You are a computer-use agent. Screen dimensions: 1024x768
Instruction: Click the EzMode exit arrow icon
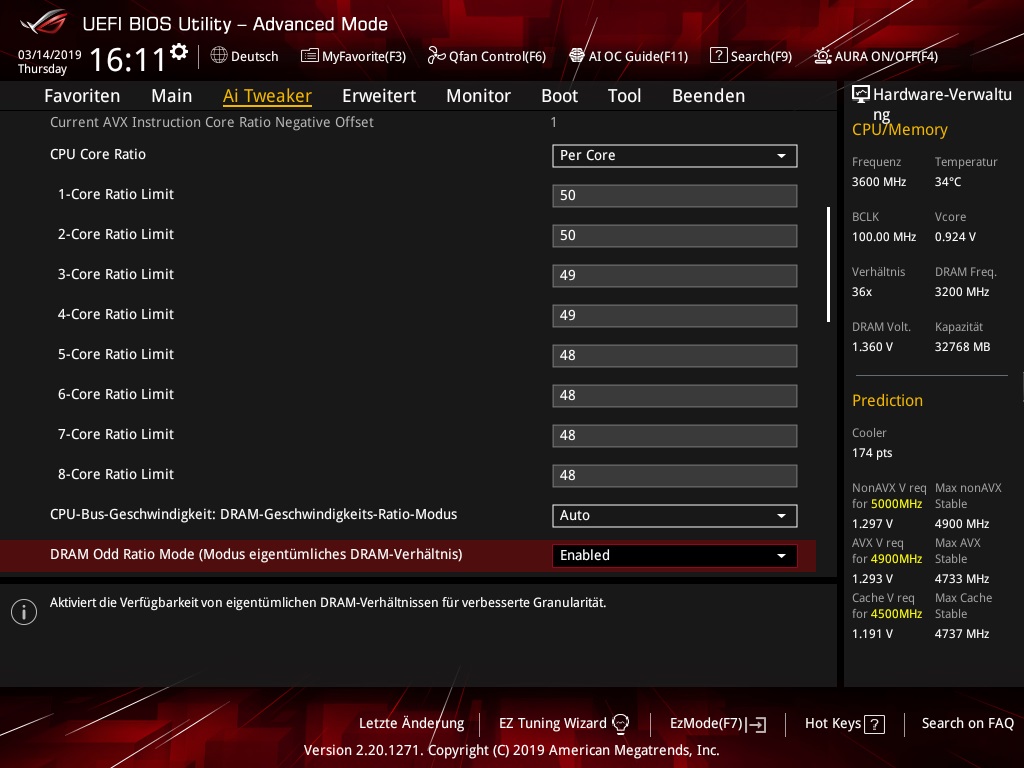(x=757, y=724)
